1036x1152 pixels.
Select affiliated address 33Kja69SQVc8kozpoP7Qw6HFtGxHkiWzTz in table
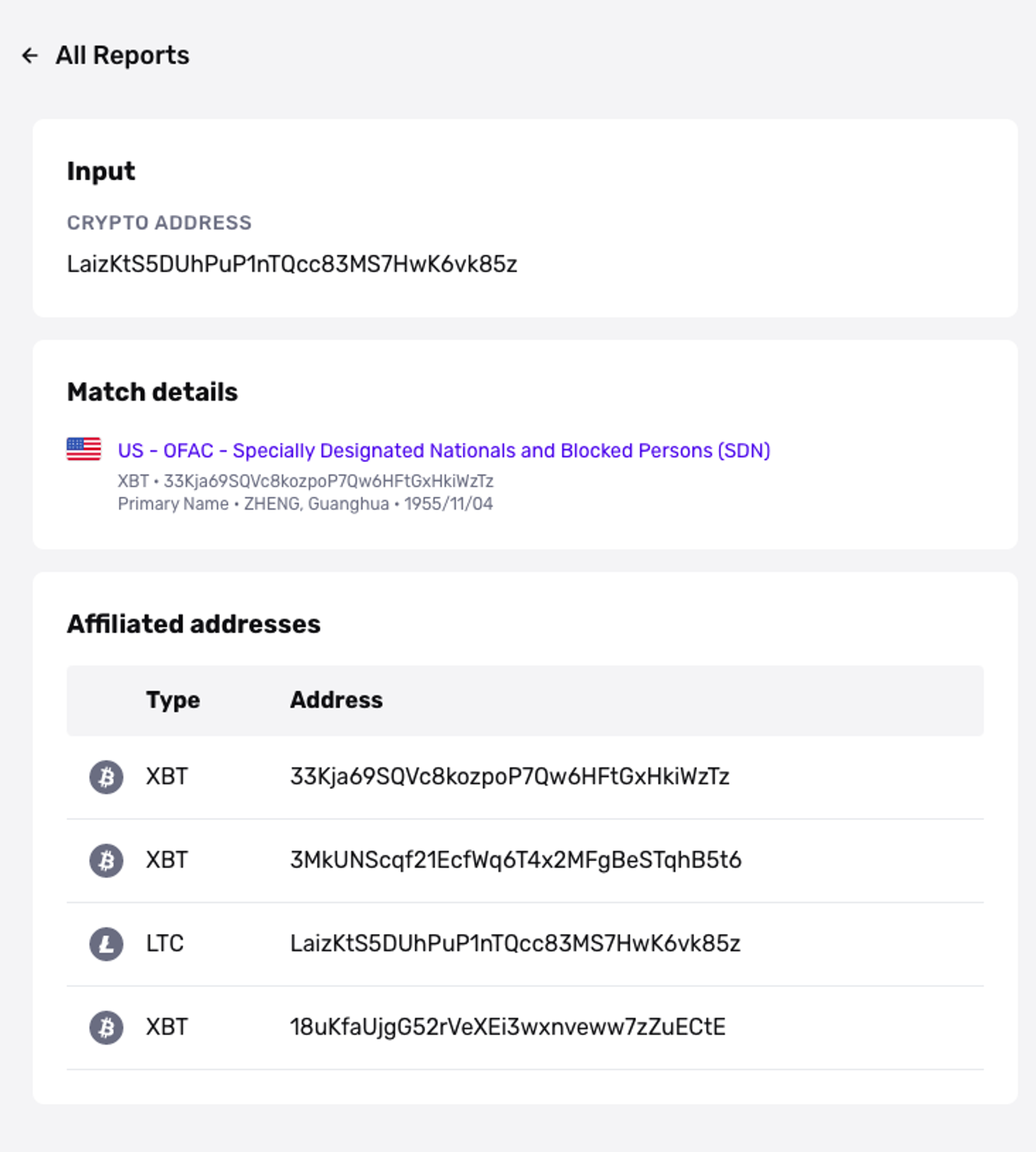[510, 777]
